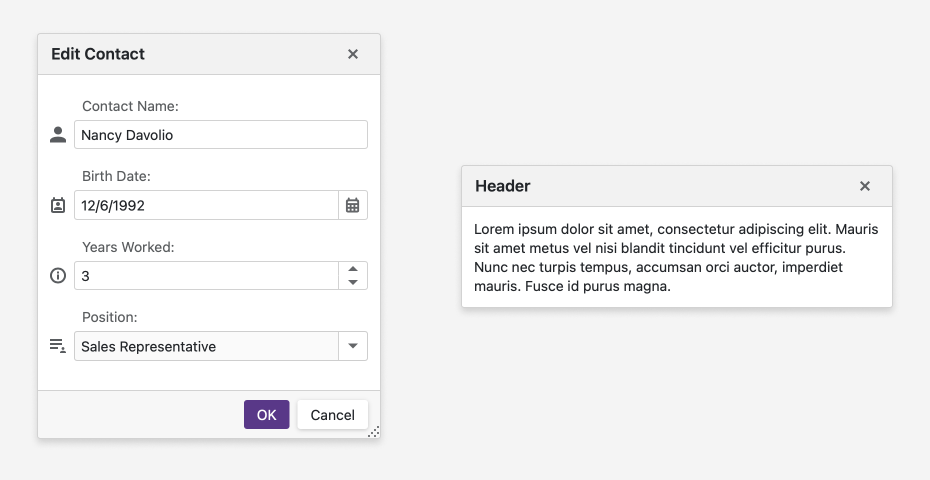The image size is (930, 480).
Task: Increase Years Worked with the up arrow
Action: click(x=353, y=269)
